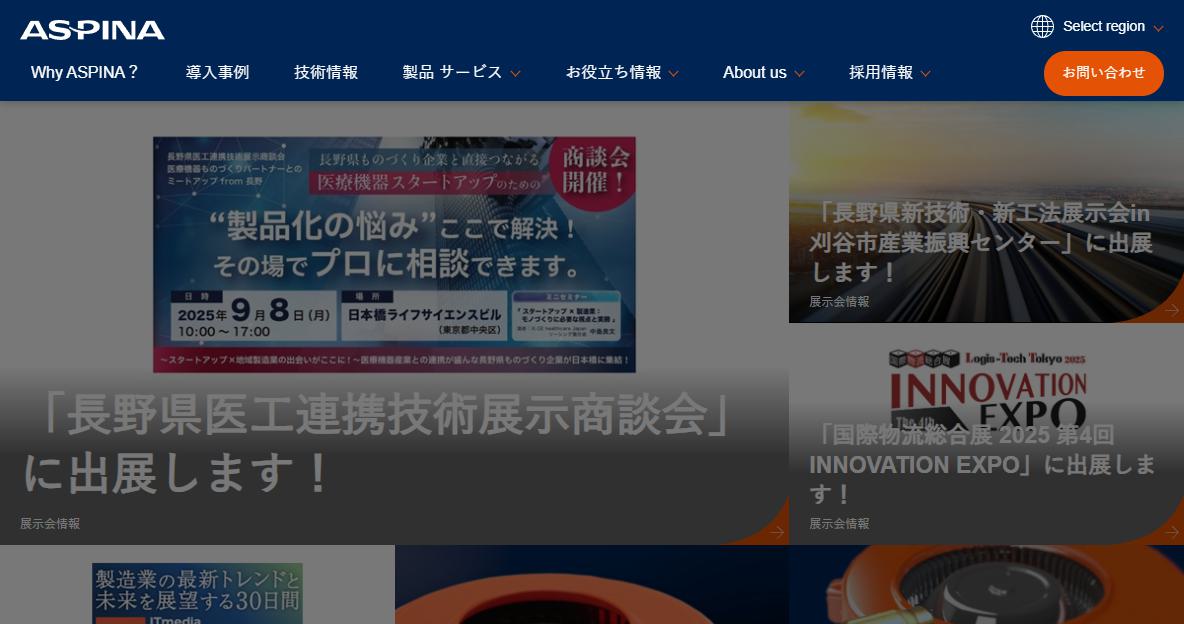Image resolution: width=1184 pixels, height=624 pixels.
Task: Expand the お役立ち情報 chevron
Action: coord(674,74)
